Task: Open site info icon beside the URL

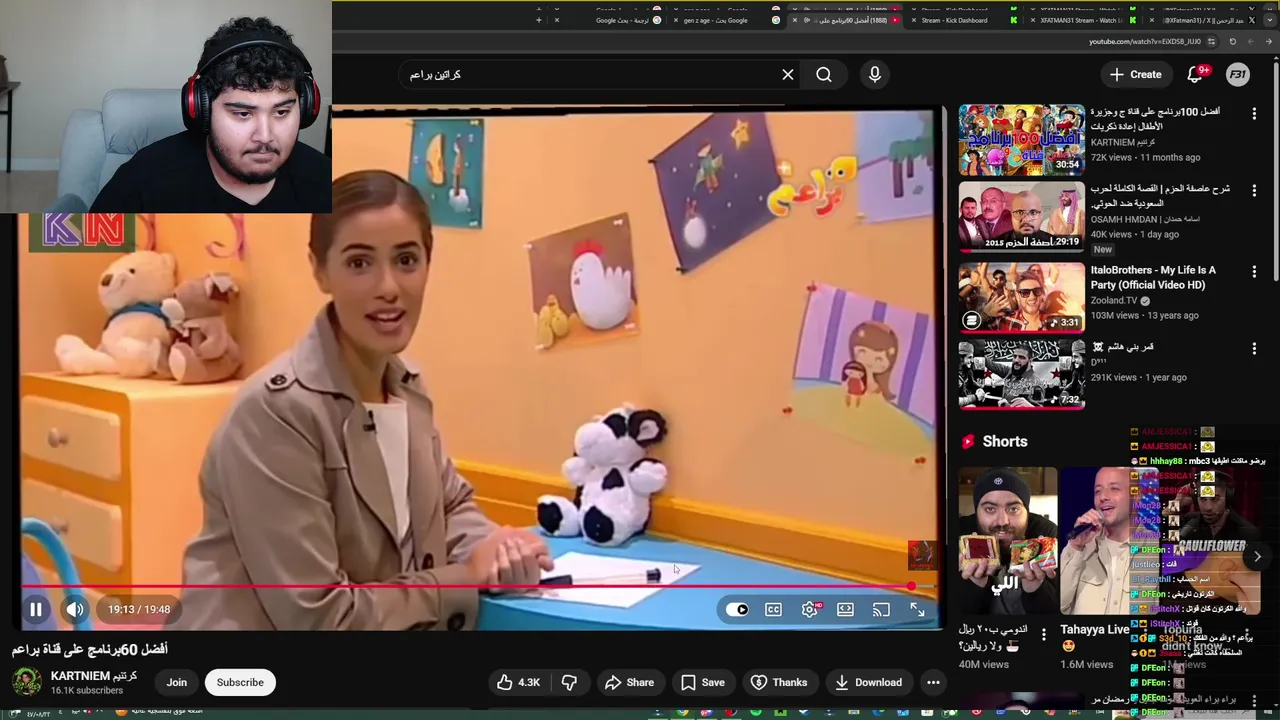Action: 1212,42
